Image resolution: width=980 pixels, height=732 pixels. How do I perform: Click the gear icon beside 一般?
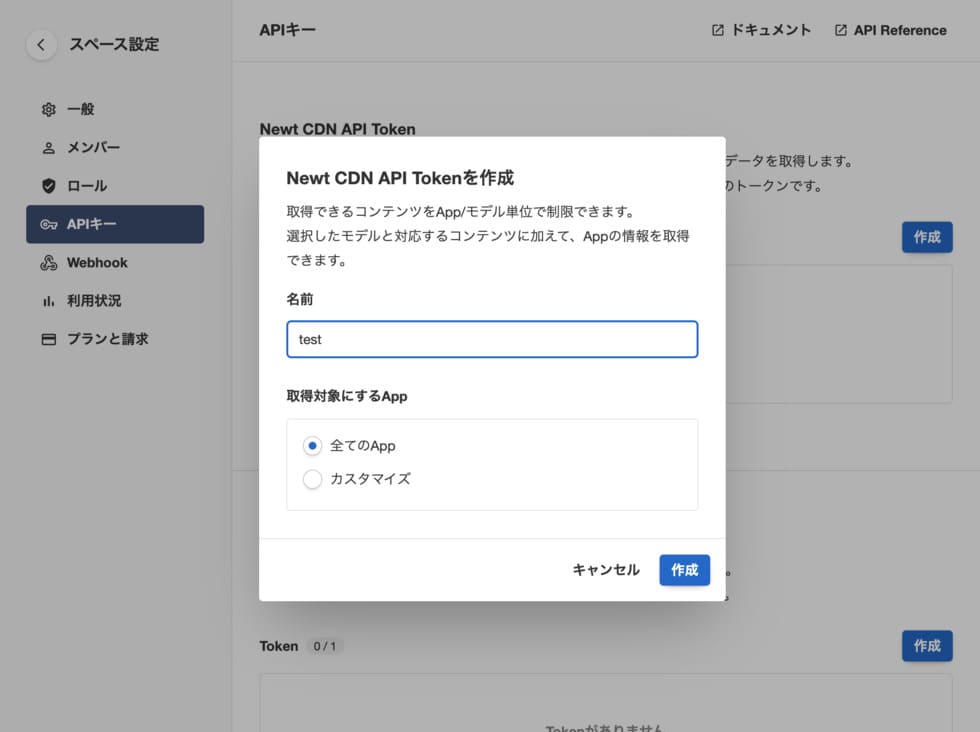[x=49, y=109]
